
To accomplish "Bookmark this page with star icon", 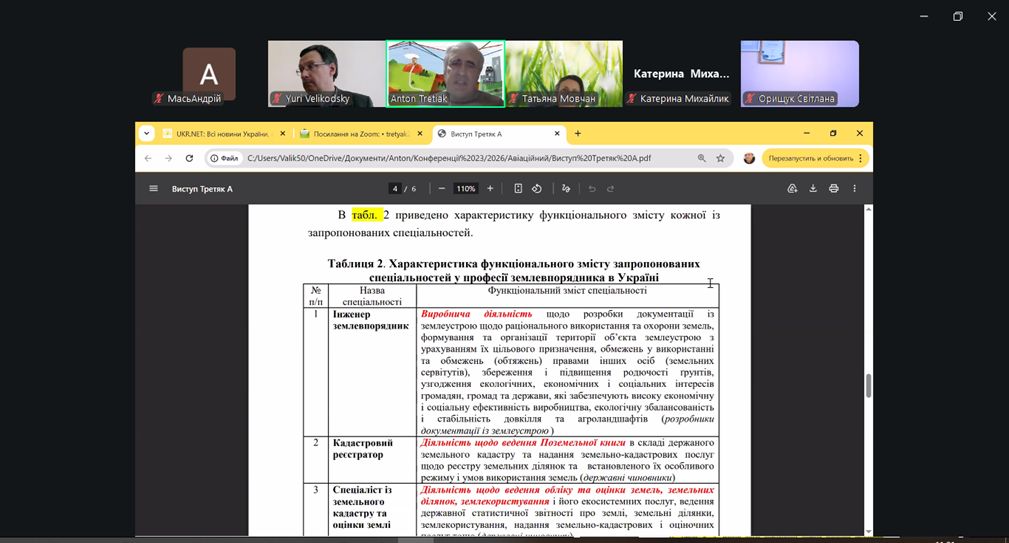I will coord(720,158).
